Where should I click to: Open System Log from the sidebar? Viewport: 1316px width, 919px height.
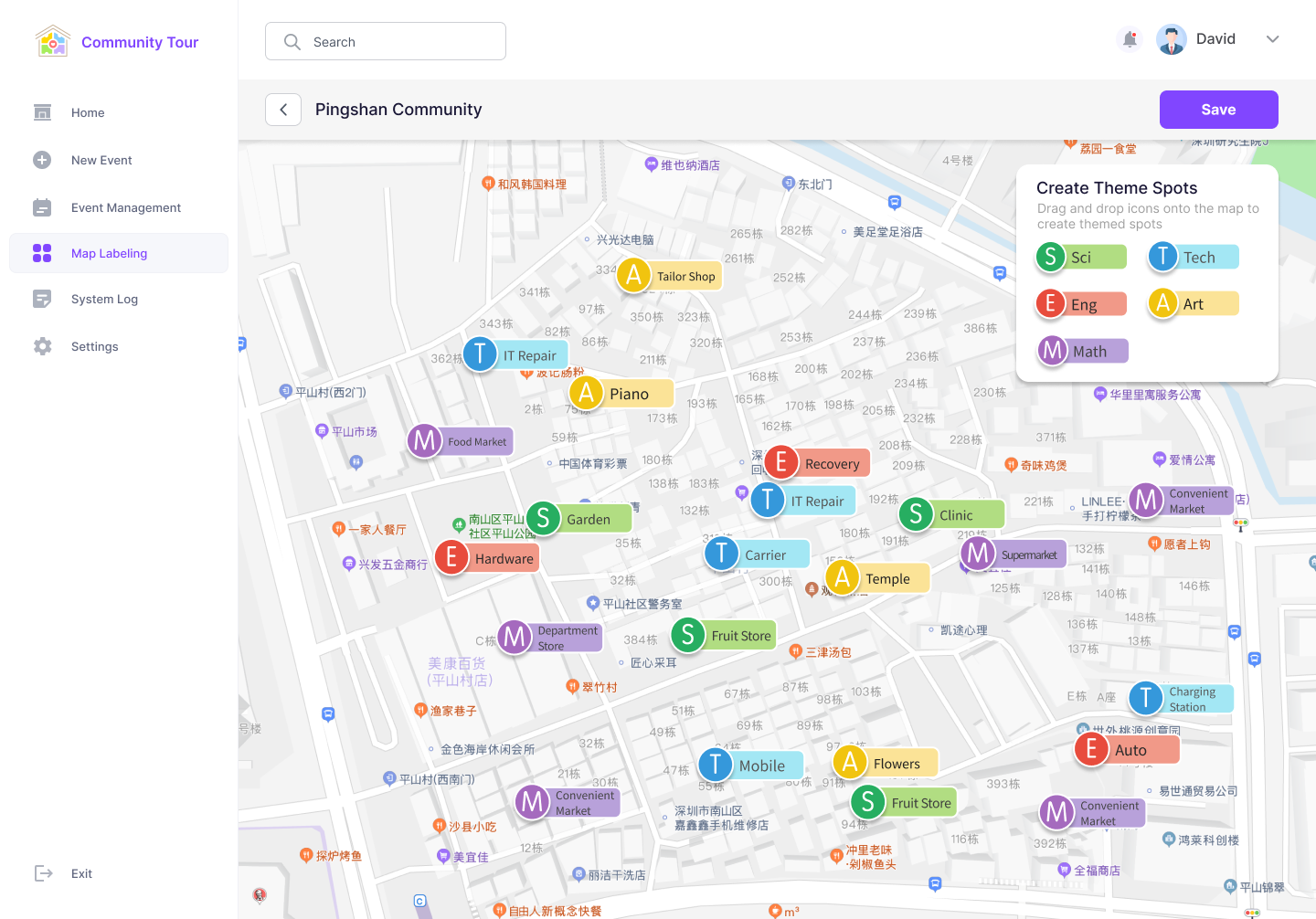pyautogui.click(x=104, y=299)
